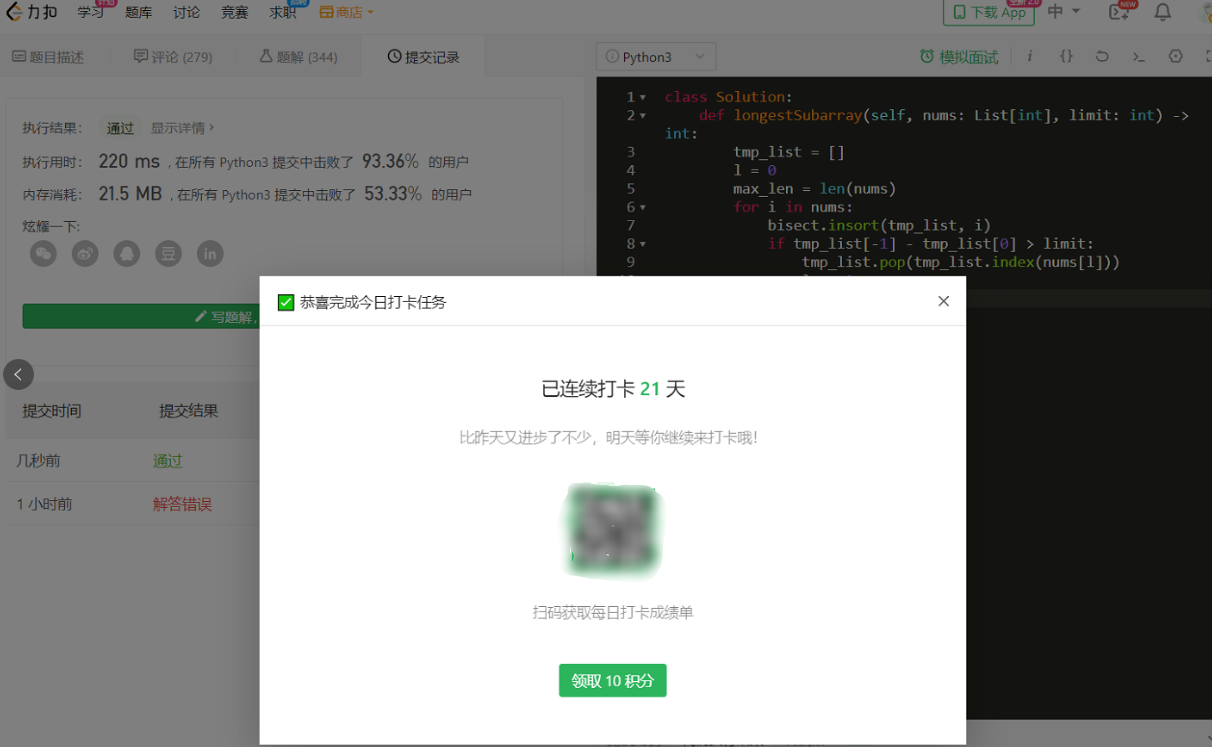The image size is (1212, 747).
Task: Click code line 'bisect.insort(tmp_list, i)'
Action: [879, 225]
